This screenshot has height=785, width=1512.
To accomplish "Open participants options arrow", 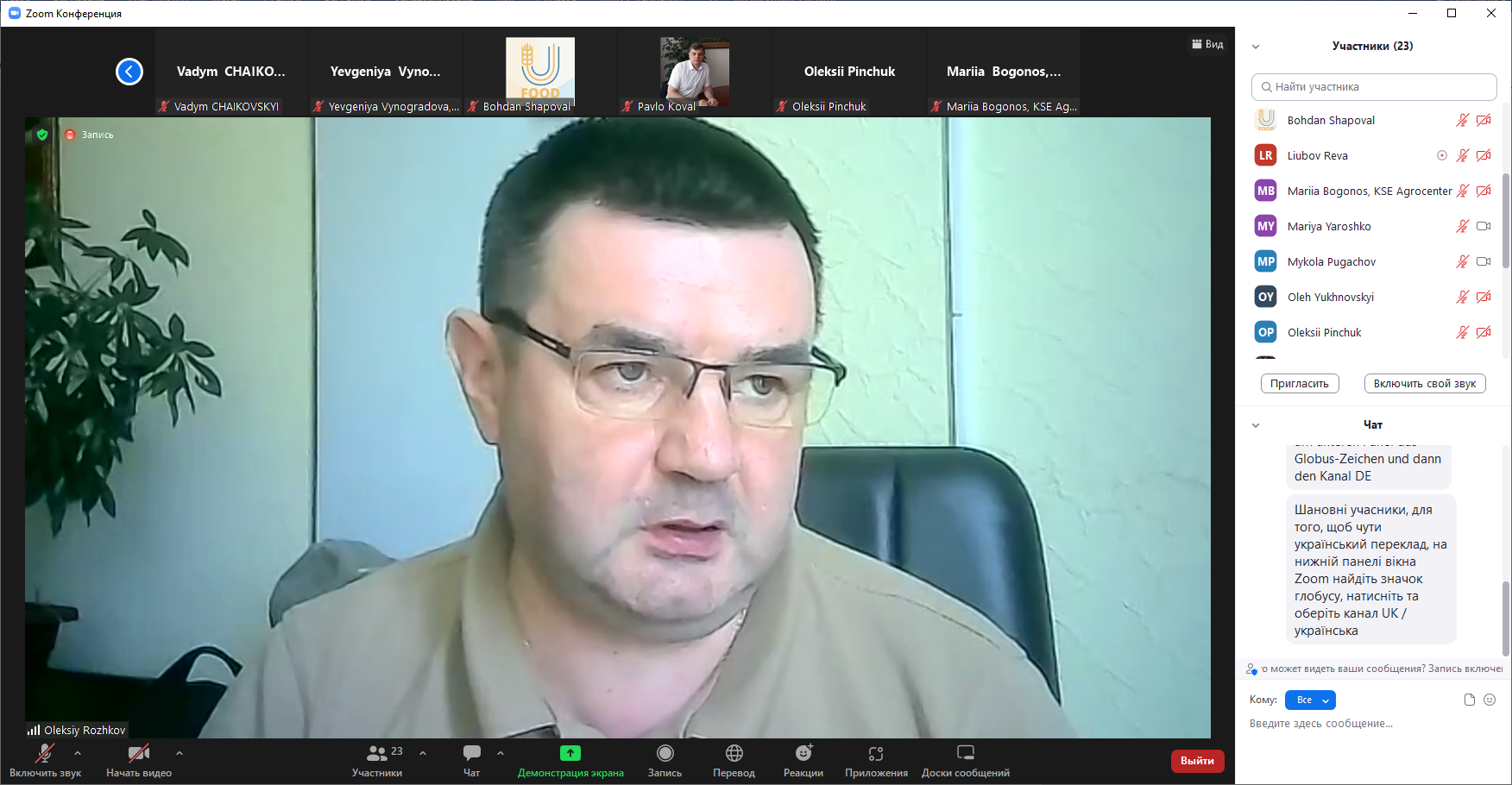I will coord(423,753).
